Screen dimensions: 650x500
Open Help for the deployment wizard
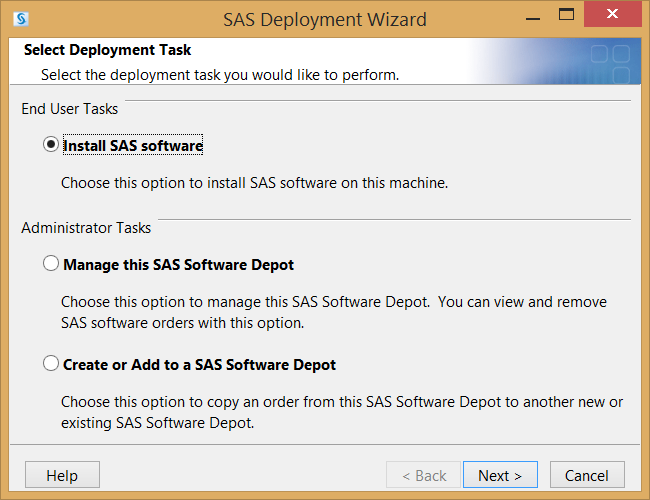point(62,475)
